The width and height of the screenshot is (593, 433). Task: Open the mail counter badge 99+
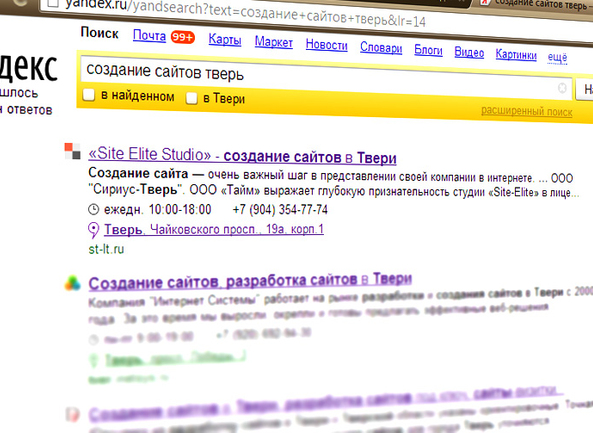[183, 37]
